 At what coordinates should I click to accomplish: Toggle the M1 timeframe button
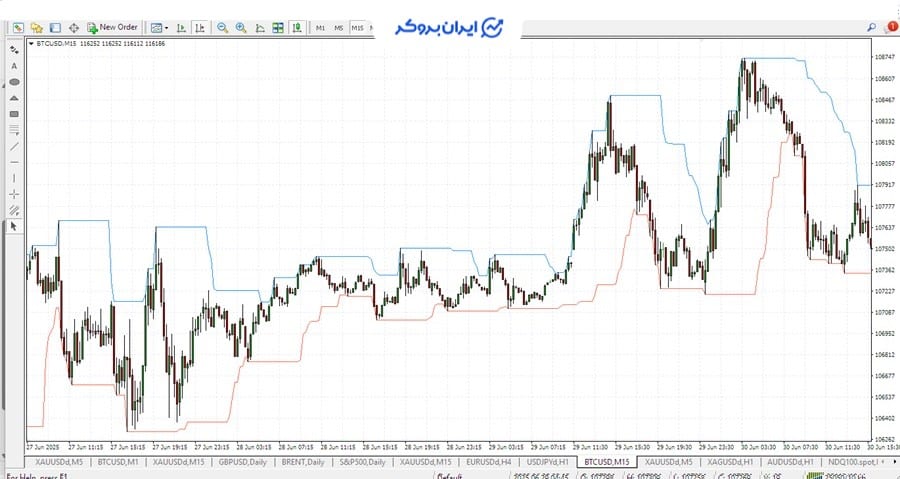321,28
